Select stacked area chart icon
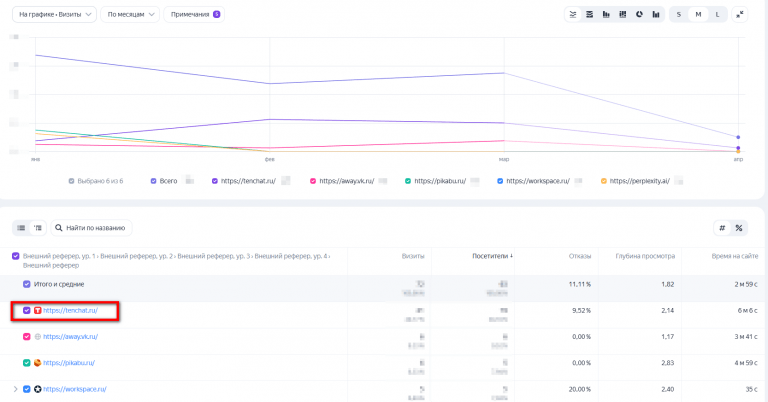This screenshot has height=402, width=768. click(589, 14)
